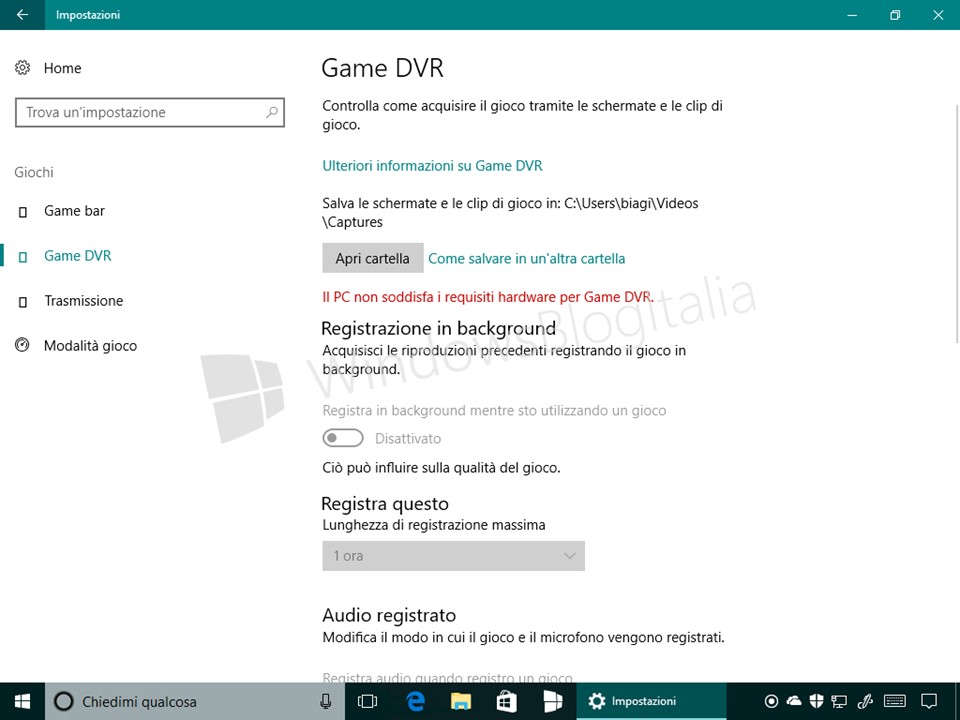Open File Explorer from taskbar

click(461, 702)
